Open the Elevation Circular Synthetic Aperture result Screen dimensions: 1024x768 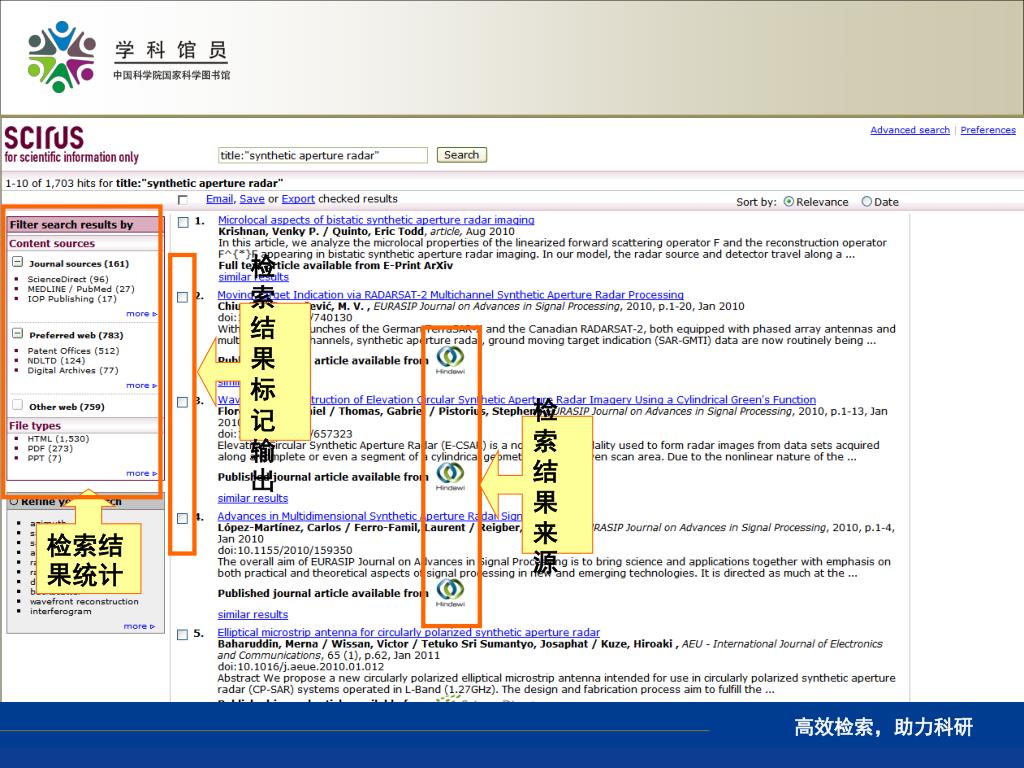(517, 400)
